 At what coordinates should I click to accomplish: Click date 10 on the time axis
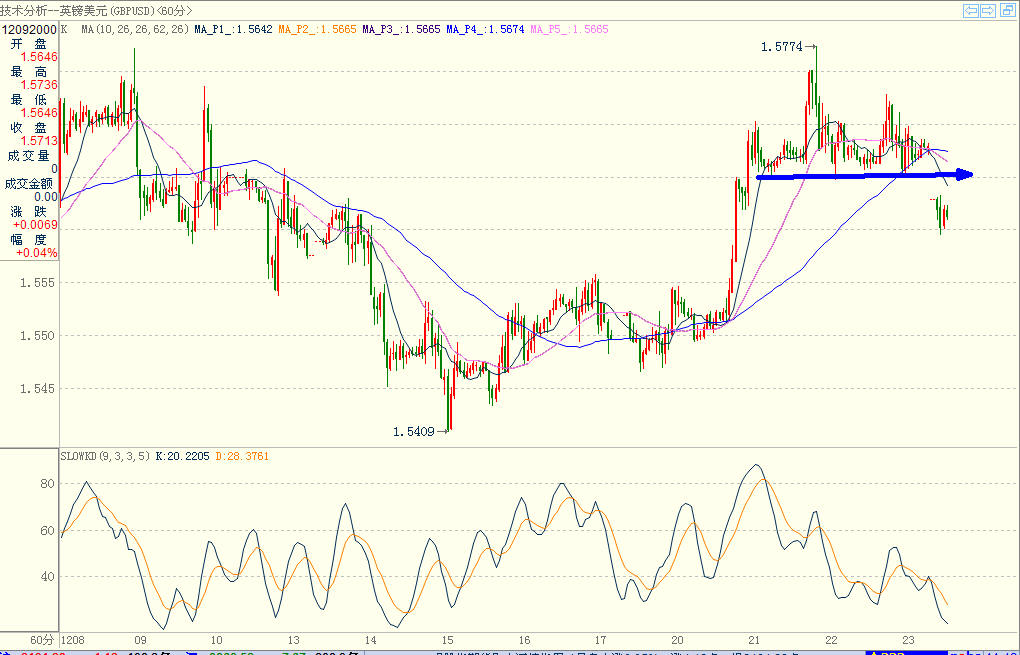pos(216,639)
